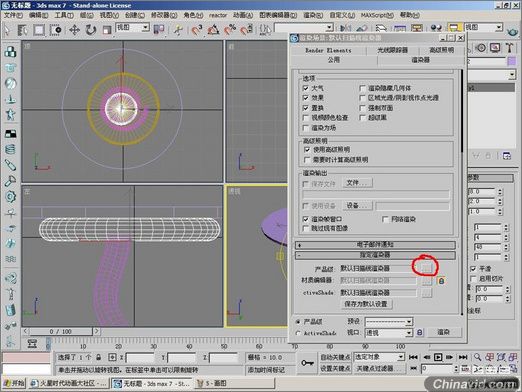Click the selection lock icon in status bar
The image size is (522, 392).
99,357
